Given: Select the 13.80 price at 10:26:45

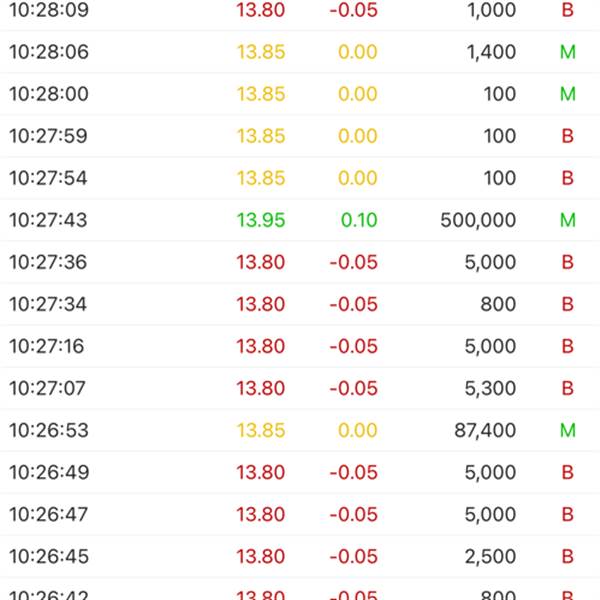Looking at the screenshot, I should click(261, 556).
